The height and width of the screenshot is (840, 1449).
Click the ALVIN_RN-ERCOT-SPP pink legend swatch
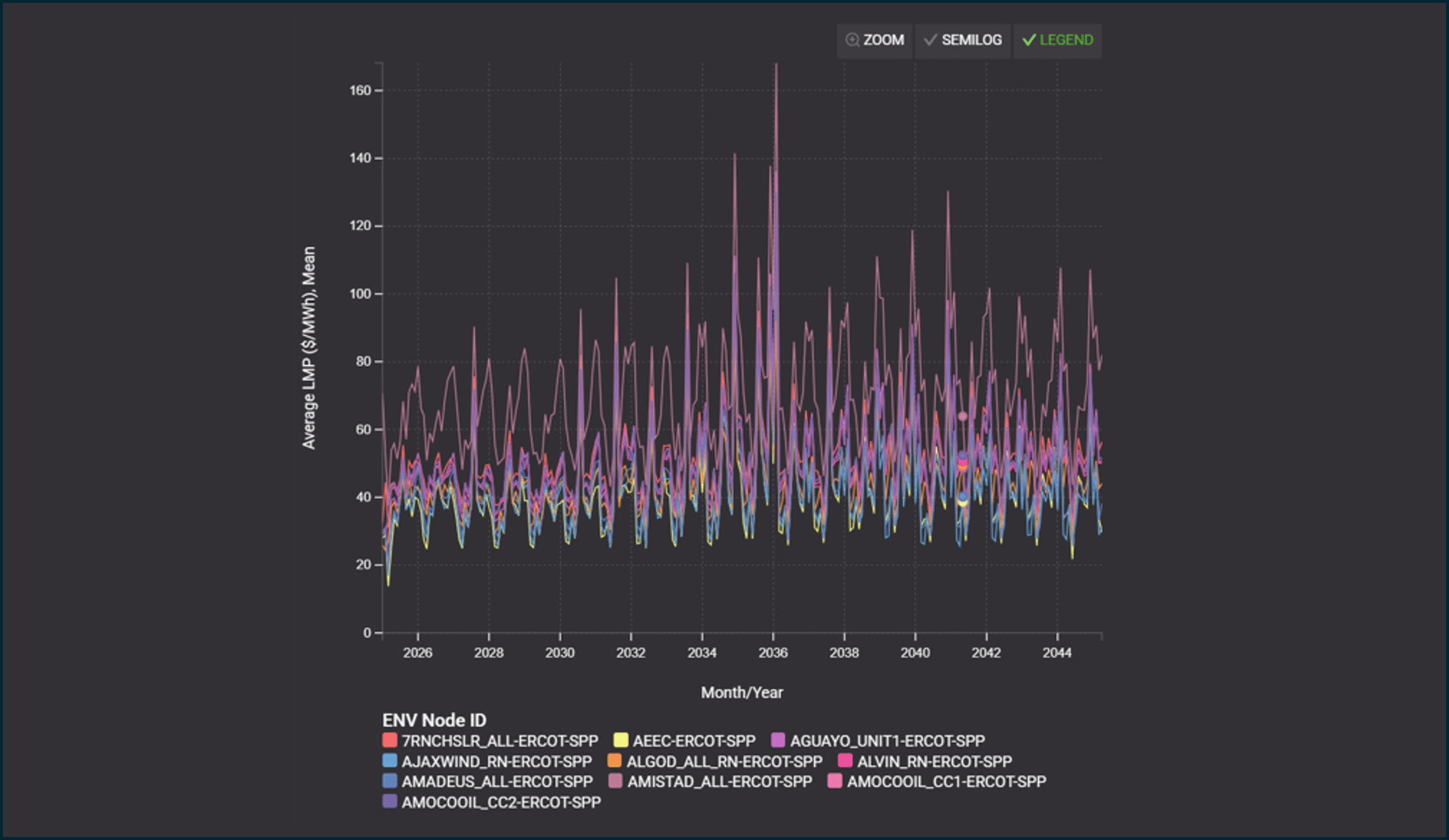pyautogui.click(x=844, y=761)
